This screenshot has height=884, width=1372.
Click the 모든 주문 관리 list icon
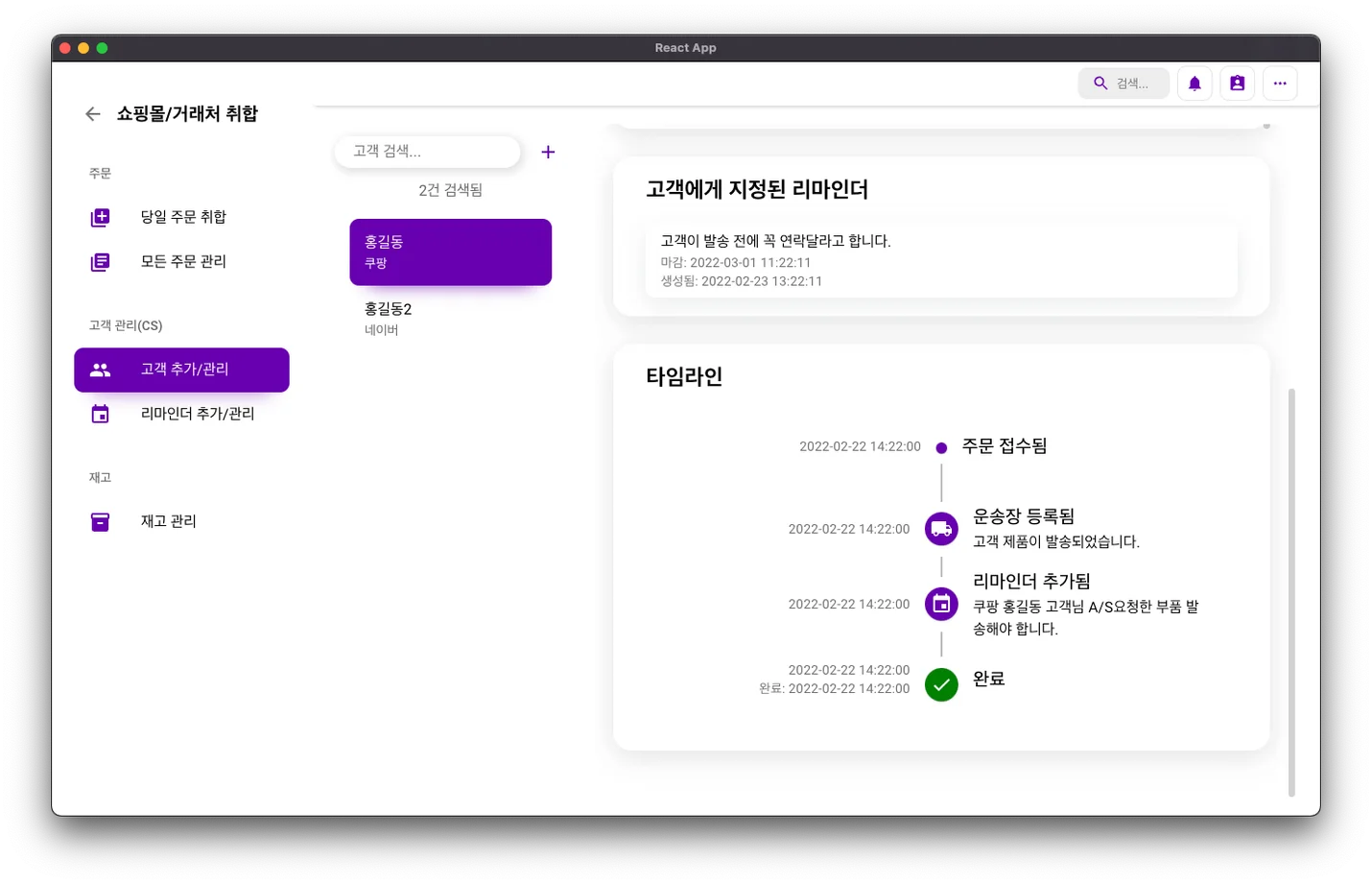point(100,262)
